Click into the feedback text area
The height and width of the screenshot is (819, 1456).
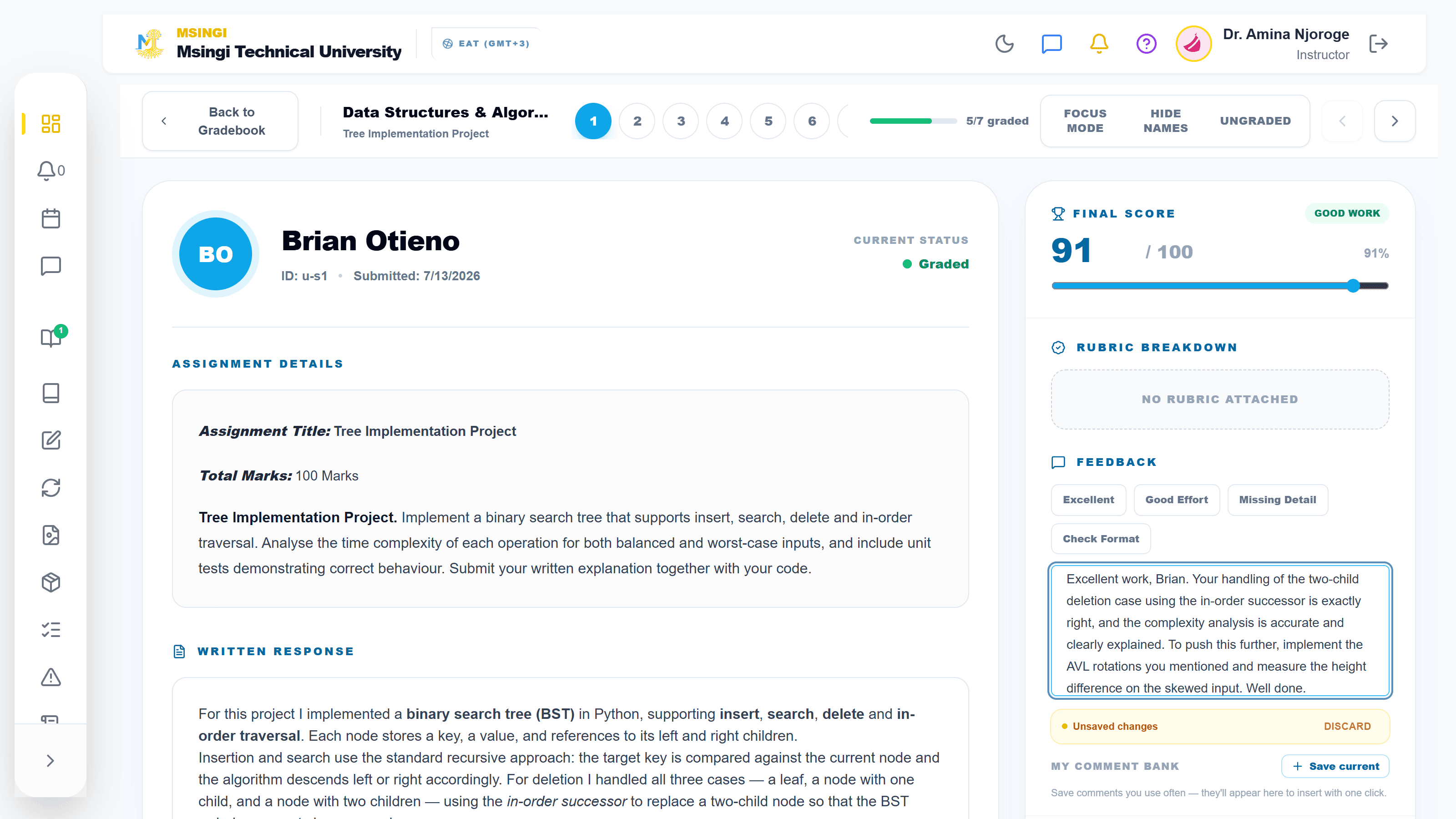(1220, 630)
